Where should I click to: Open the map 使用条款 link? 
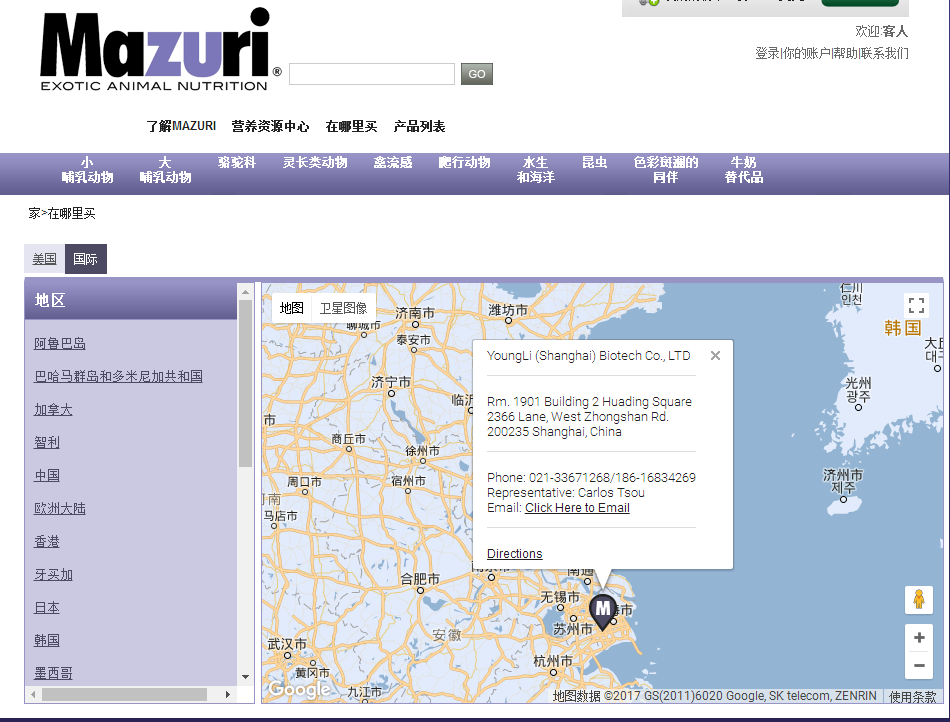pyautogui.click(x=912, y=697)
